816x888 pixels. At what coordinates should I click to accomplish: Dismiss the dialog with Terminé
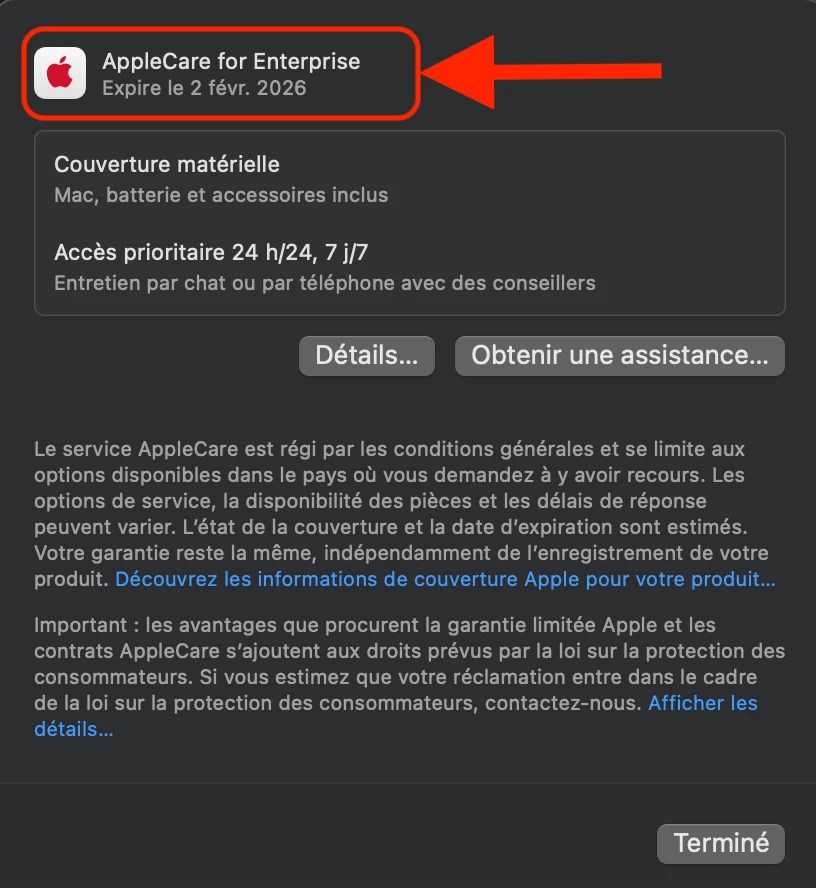pos(721,843)
